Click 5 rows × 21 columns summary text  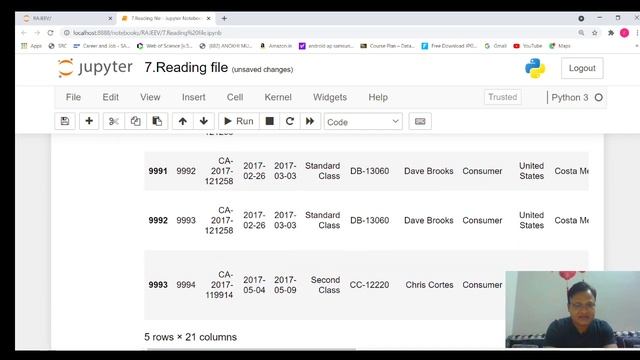point(191,337)
